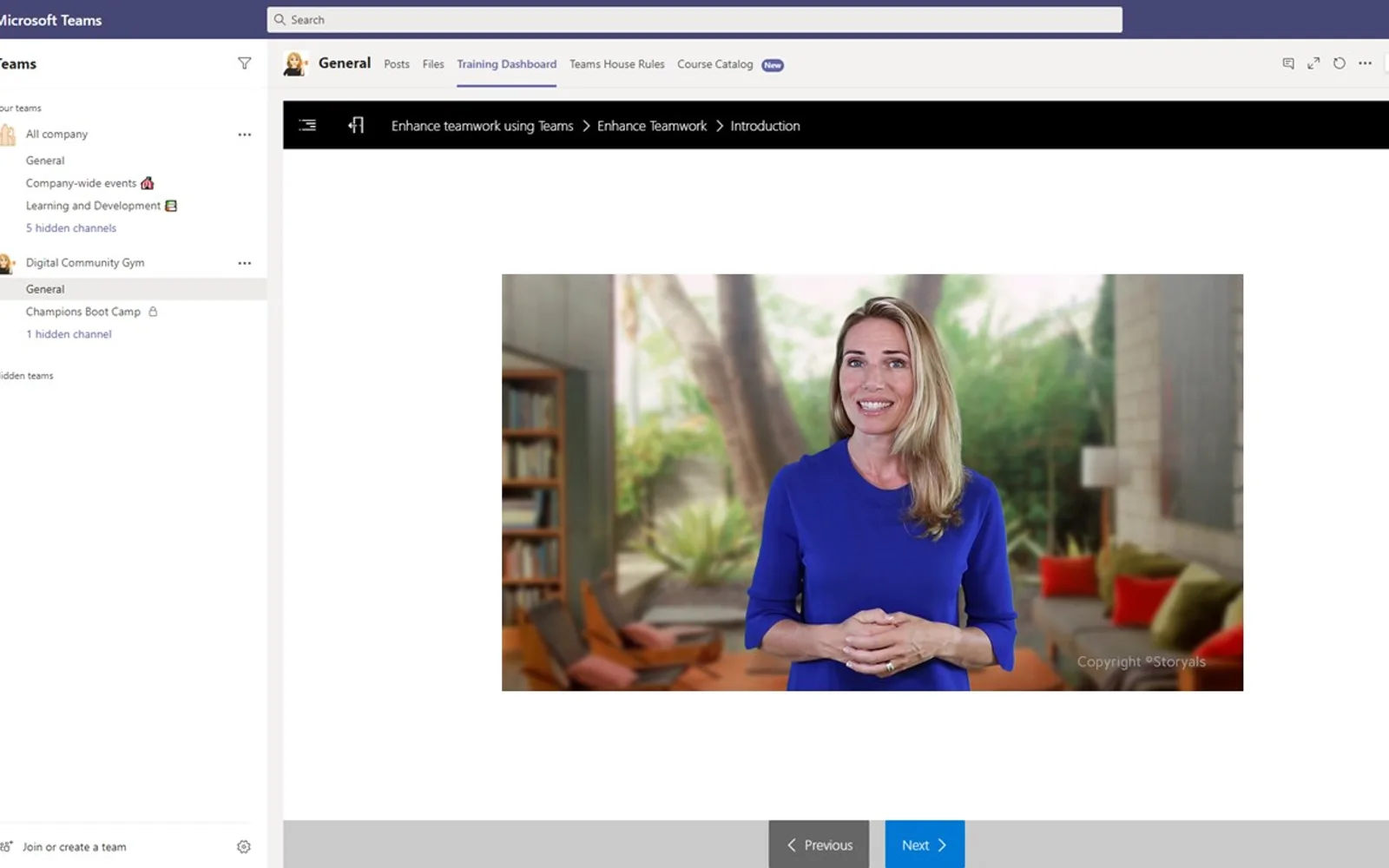1389x868 pixels.
Task: Open the tab conversation icon
Action: 1288,63
